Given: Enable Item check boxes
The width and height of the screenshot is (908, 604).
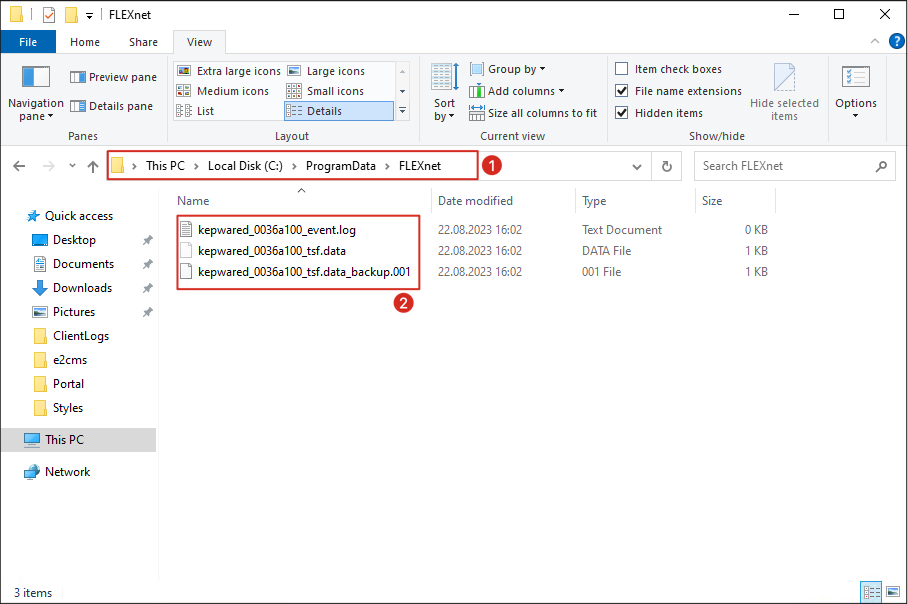Looking at the screenshot, I should [x=621, y=69].
